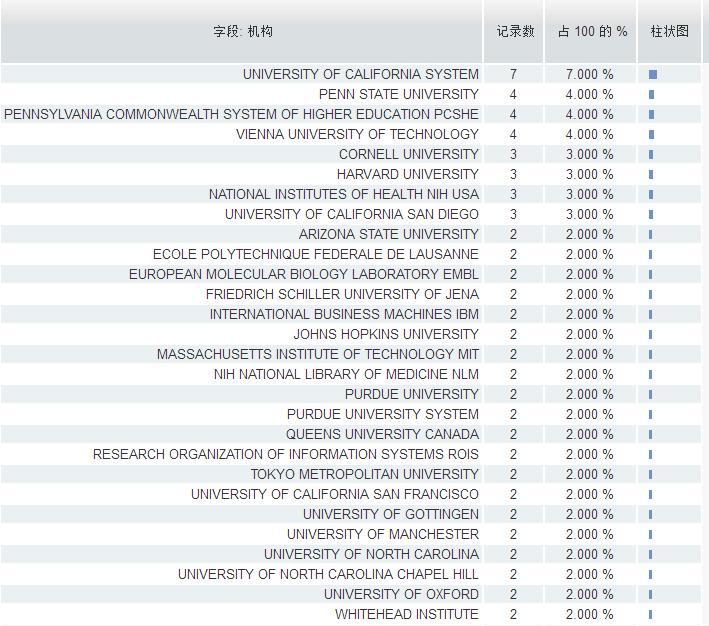Open WHITEHEAD INSTITUTE entry
Screen dimensions: 709x626
pos(406,614)
